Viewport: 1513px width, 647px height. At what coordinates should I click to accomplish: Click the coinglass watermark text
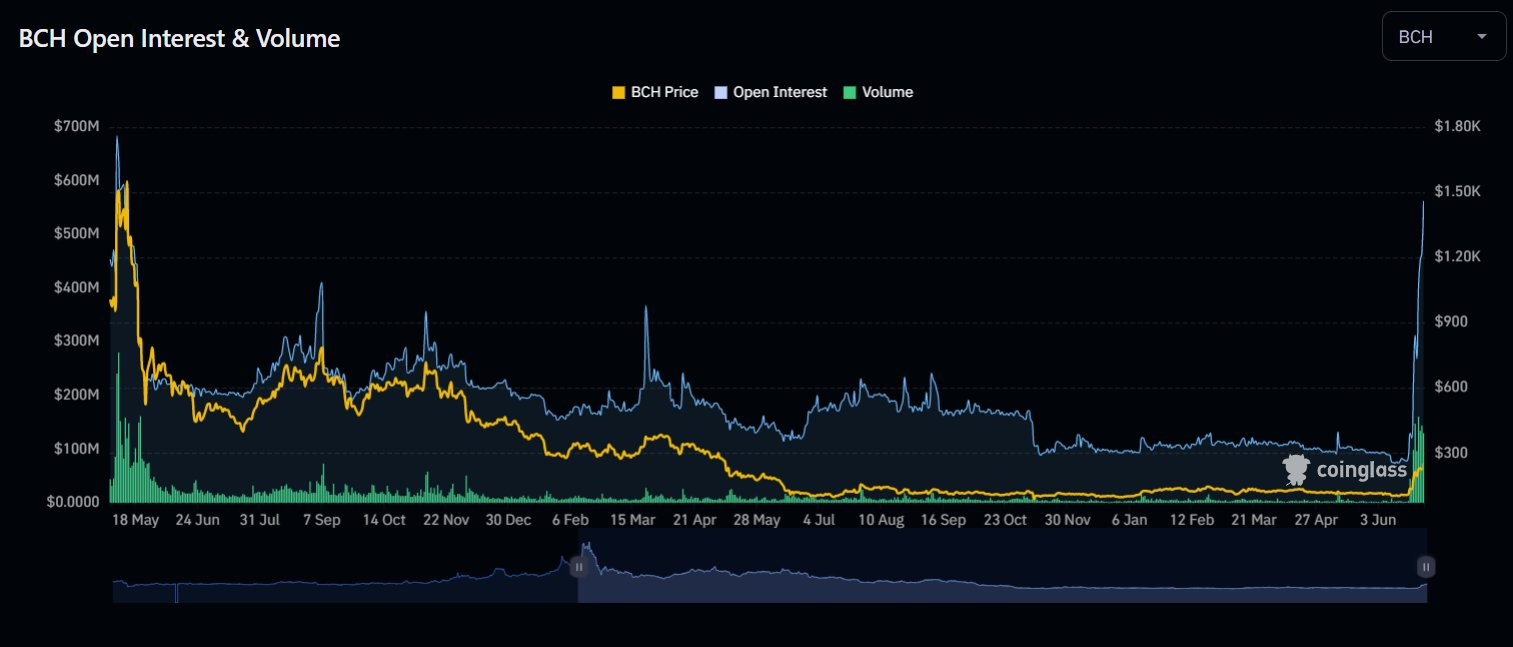pos(1361,470)
